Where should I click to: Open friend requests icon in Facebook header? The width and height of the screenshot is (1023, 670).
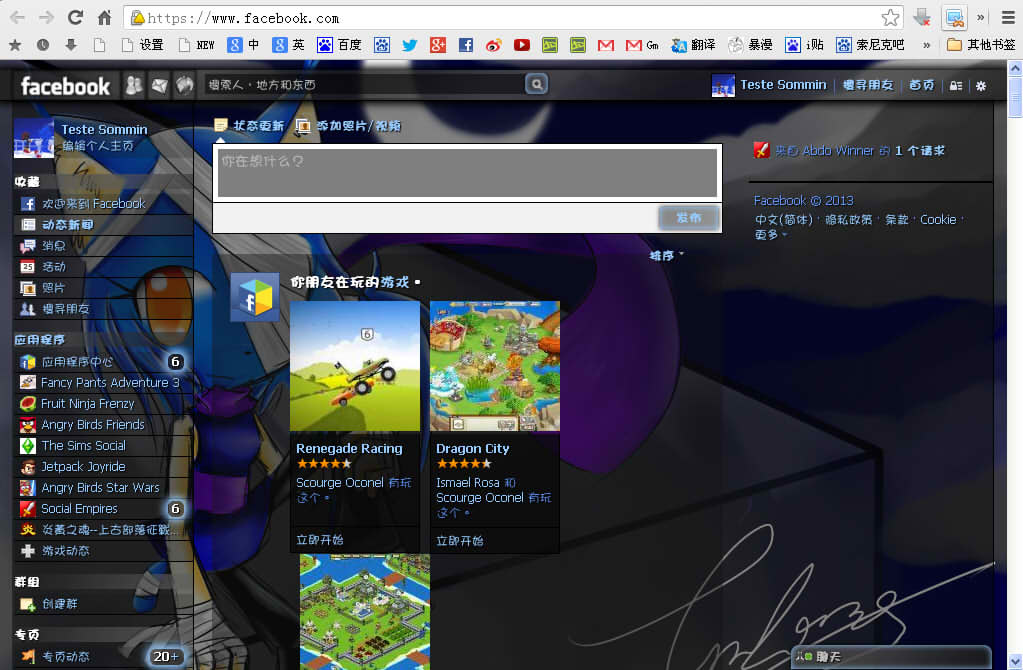click(134, 85)
